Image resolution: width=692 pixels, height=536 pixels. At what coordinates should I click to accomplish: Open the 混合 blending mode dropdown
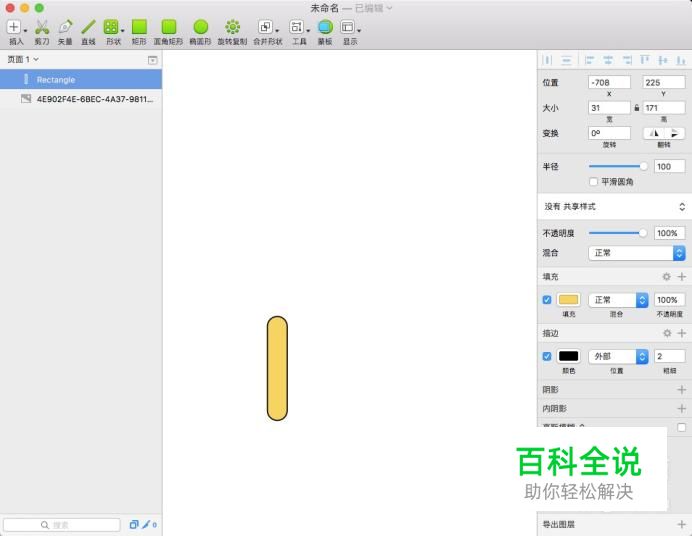click(x=636, y=253)
